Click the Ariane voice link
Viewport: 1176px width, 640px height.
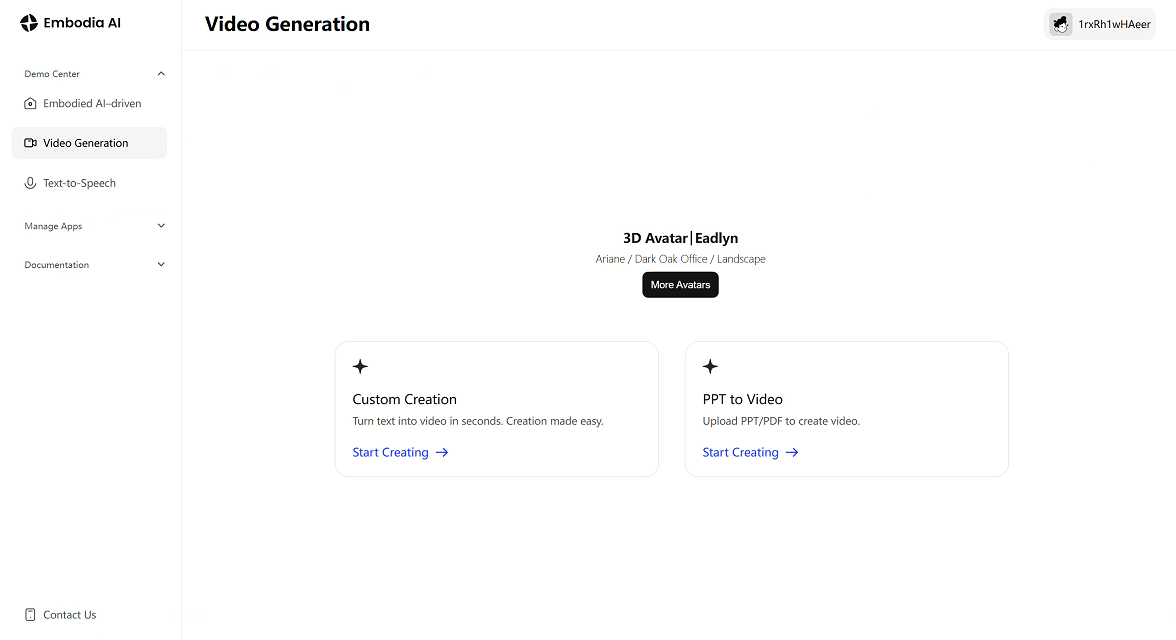(x=610, y=258)
